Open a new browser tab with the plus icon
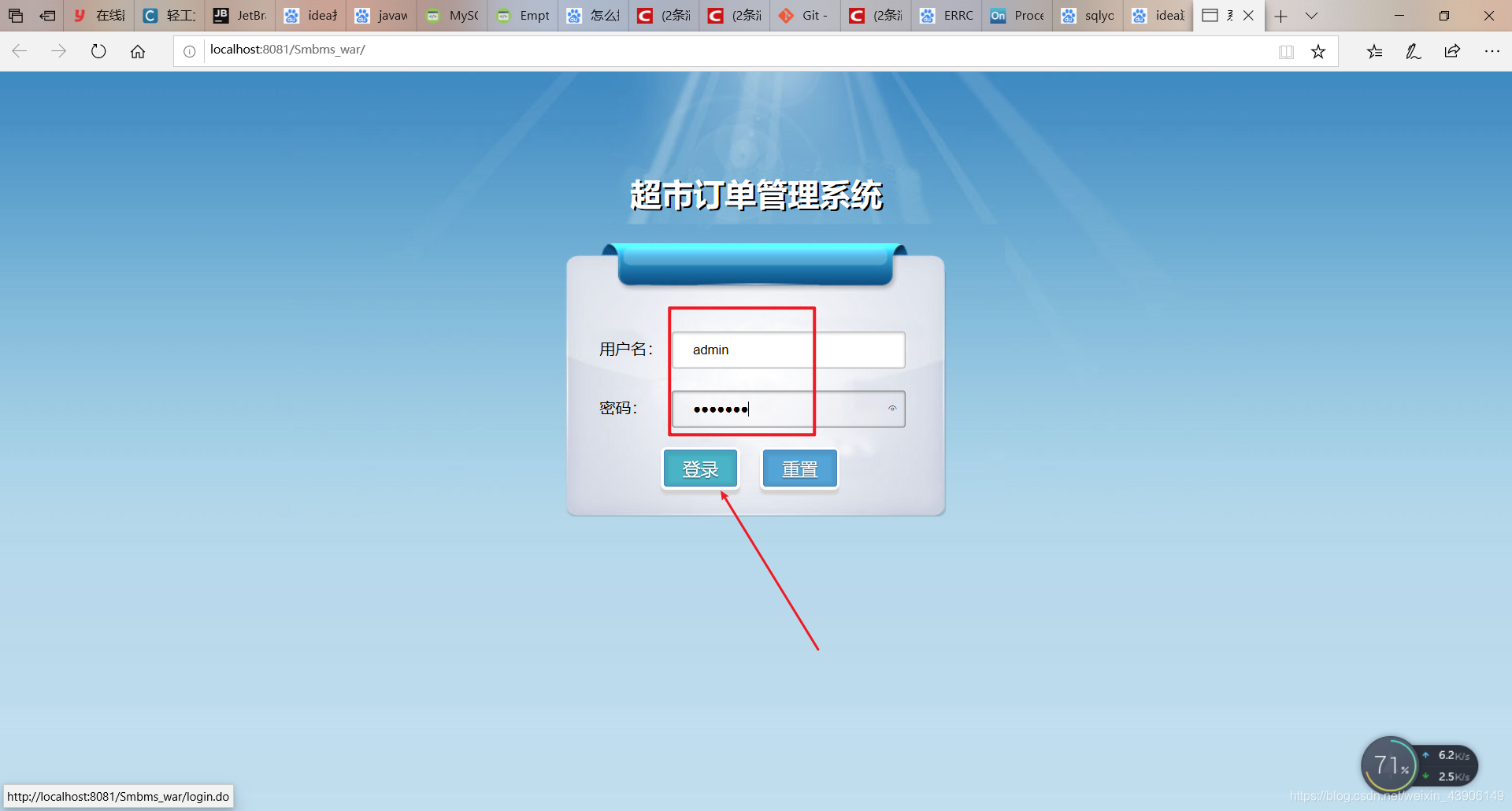This screenshot has height=811, width=1512. click(1281, 16)
